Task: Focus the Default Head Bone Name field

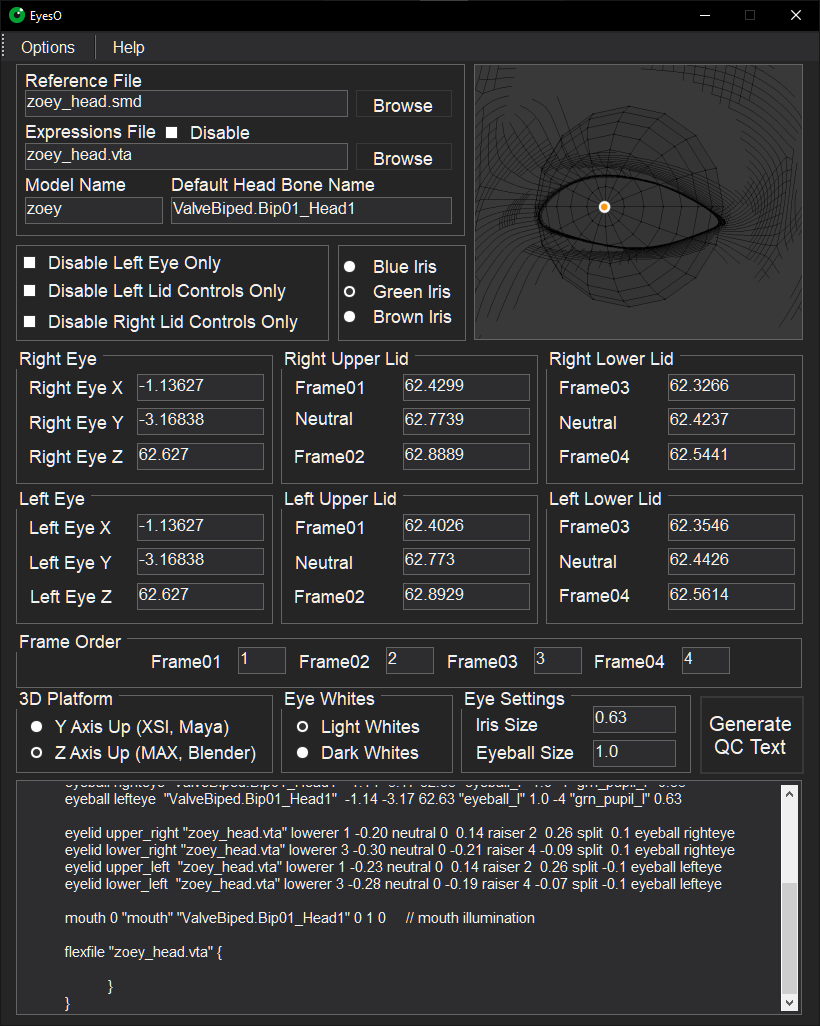Action: 312,211
